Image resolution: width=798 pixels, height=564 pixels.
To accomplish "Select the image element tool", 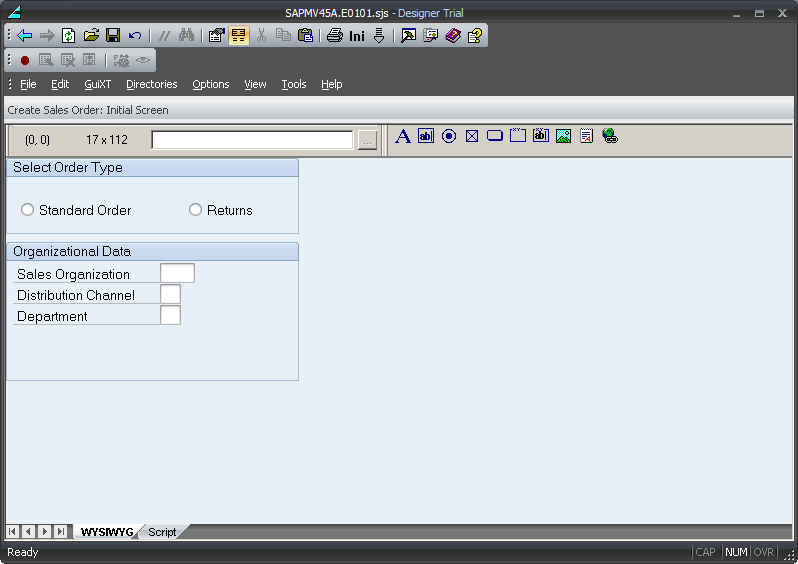I will [x=564, y=136].
